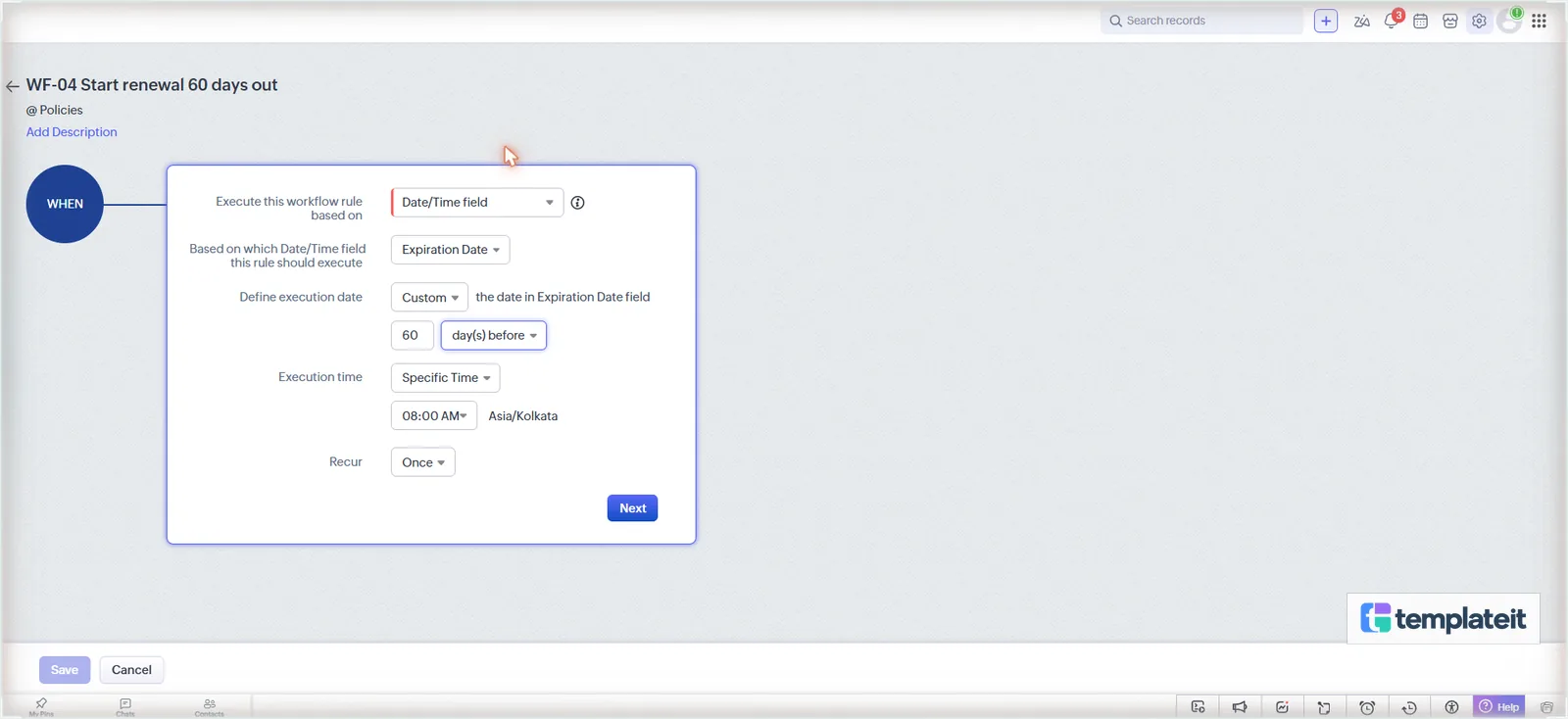Open the alarm clock reminders icon
The image size is (1568, 719).
[x=1367, y=707]
